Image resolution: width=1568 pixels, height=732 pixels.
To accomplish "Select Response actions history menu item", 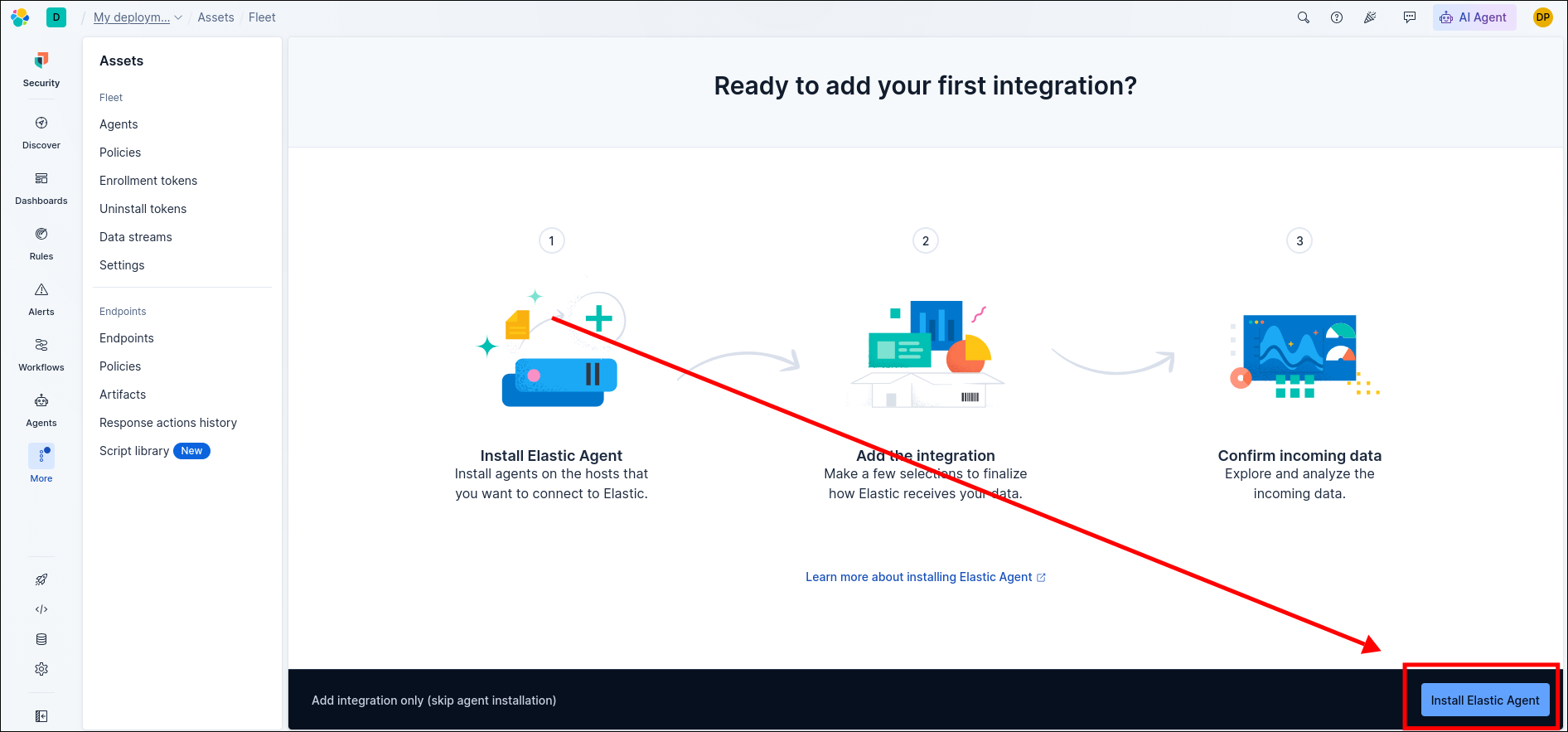I will click(168, 423).
